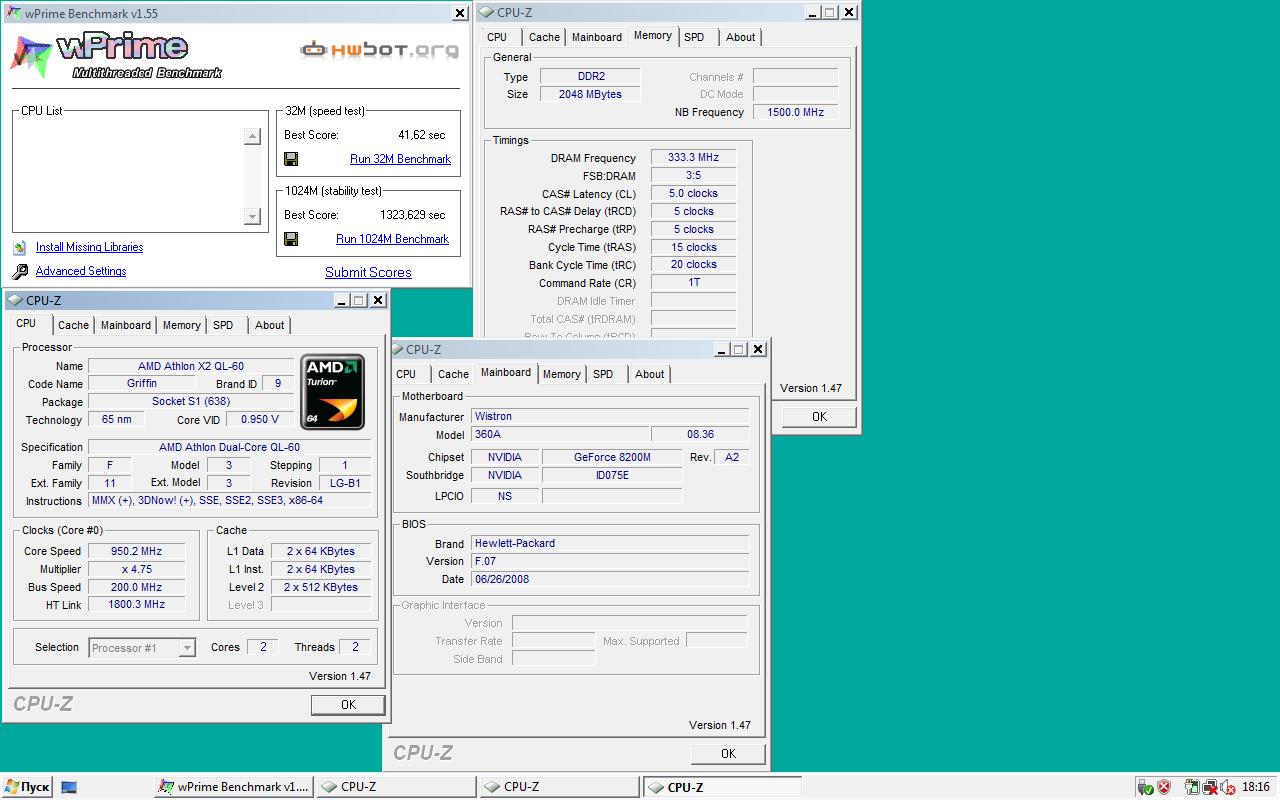
Task: Click the FSB:DRAM ratio value '3:5'
Action: pos(693,176)
